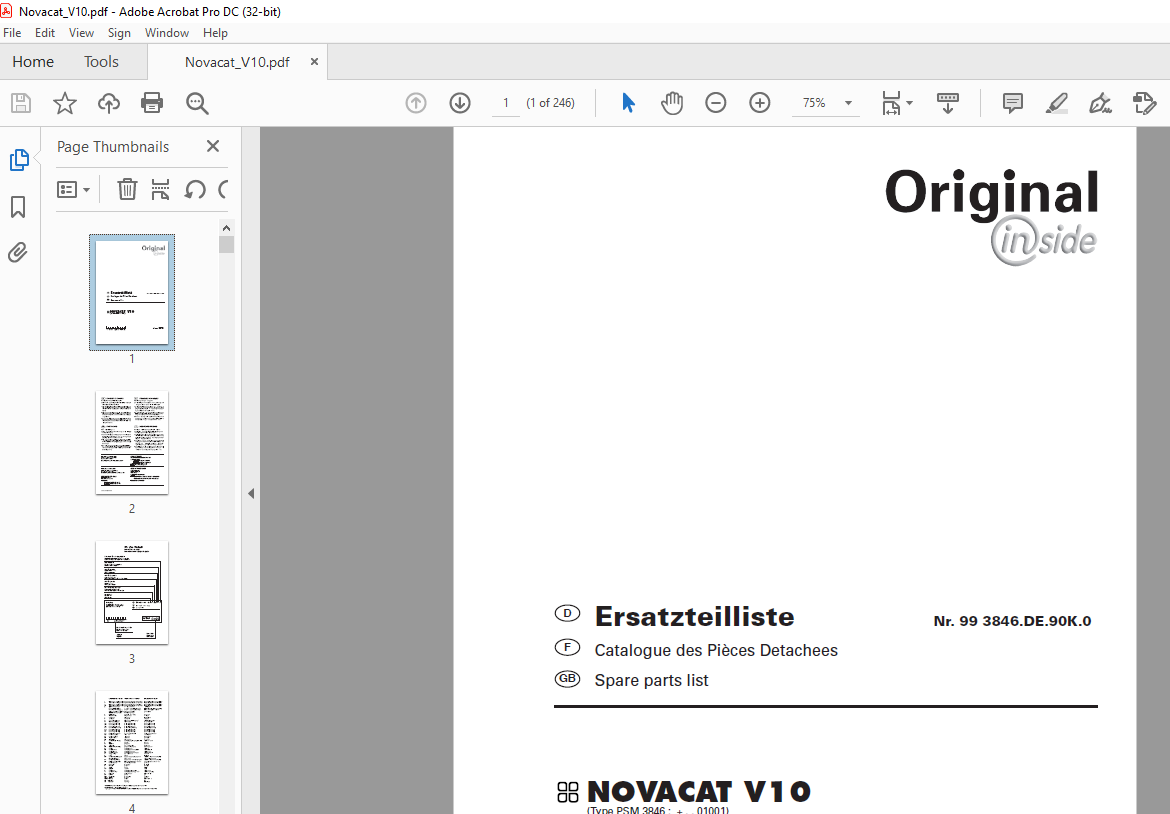Screen dimensions: 1170x814
Task: Switch to the Tools tab
Action: tap(101, 62)
